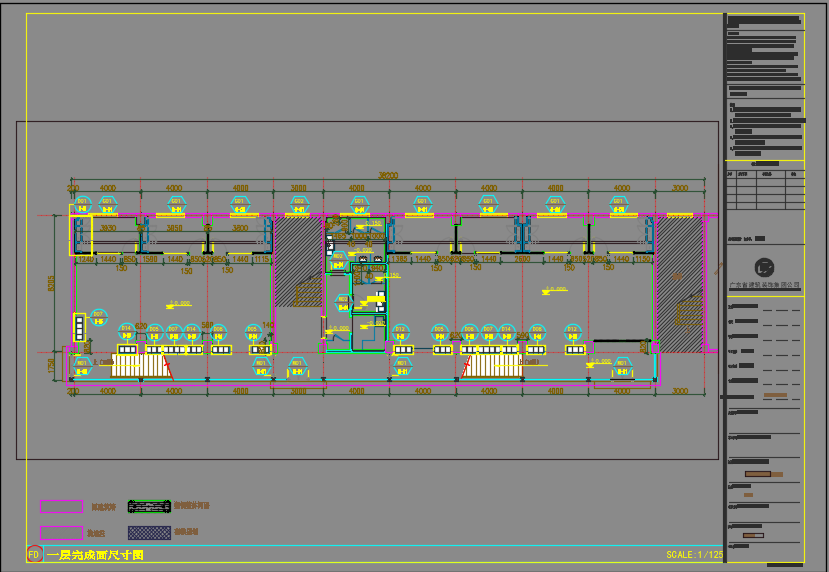The height and width of the screenshot is (572, 829).
Task: Click the F0 drawing number hexagon badge
Action: pyautogui.click(x=34, y=554)
